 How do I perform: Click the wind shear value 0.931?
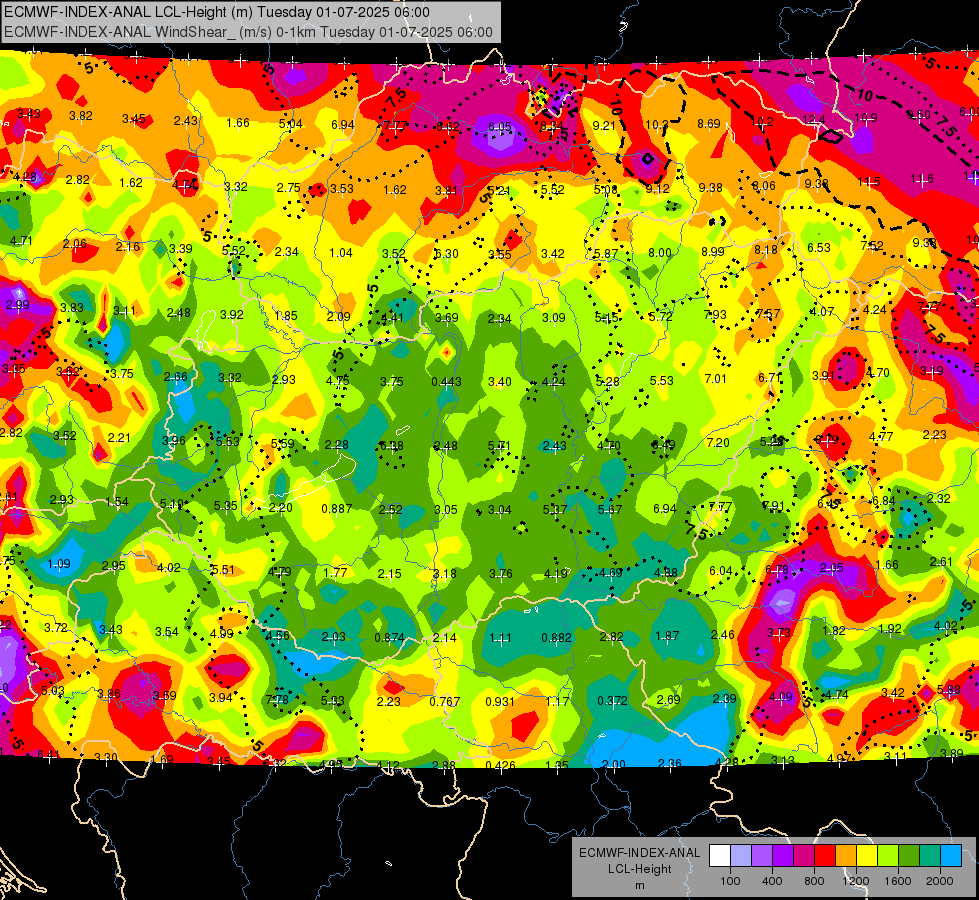500,702
